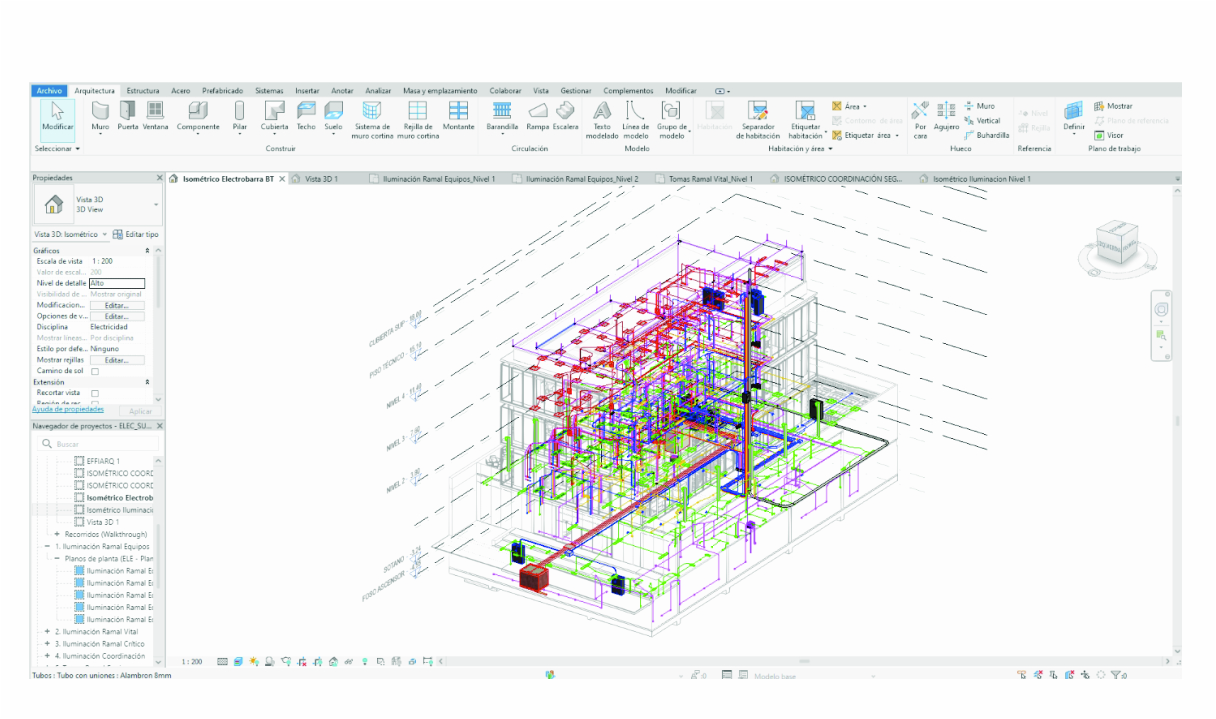Image resolution: width=1216 pixels, height=719 pixels.
Task: Select the Separador de habitación tool
Action: (x=759, y=115)
